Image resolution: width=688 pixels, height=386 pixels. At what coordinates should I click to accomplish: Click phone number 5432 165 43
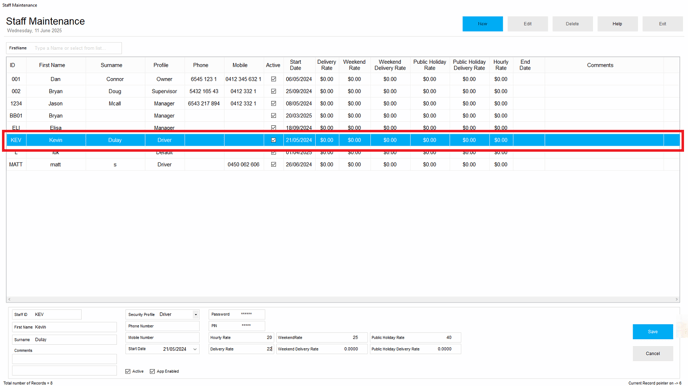pos(204,92)
